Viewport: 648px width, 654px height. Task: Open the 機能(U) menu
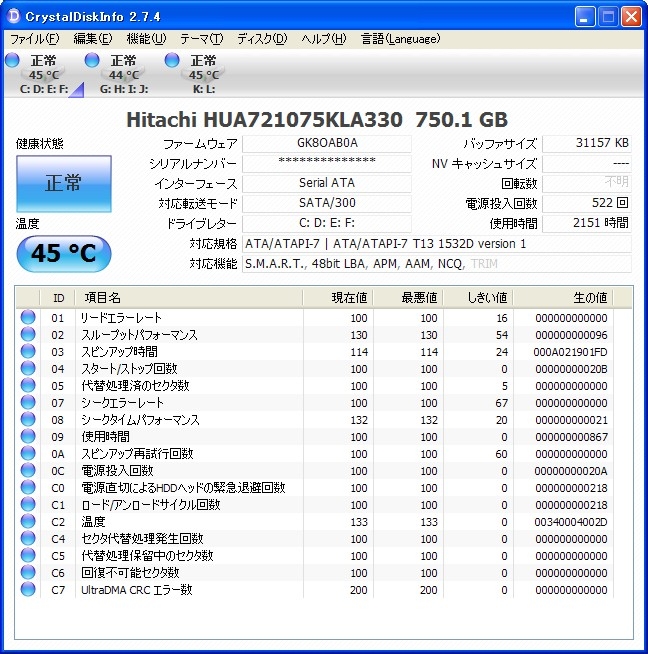pos(146,39)
